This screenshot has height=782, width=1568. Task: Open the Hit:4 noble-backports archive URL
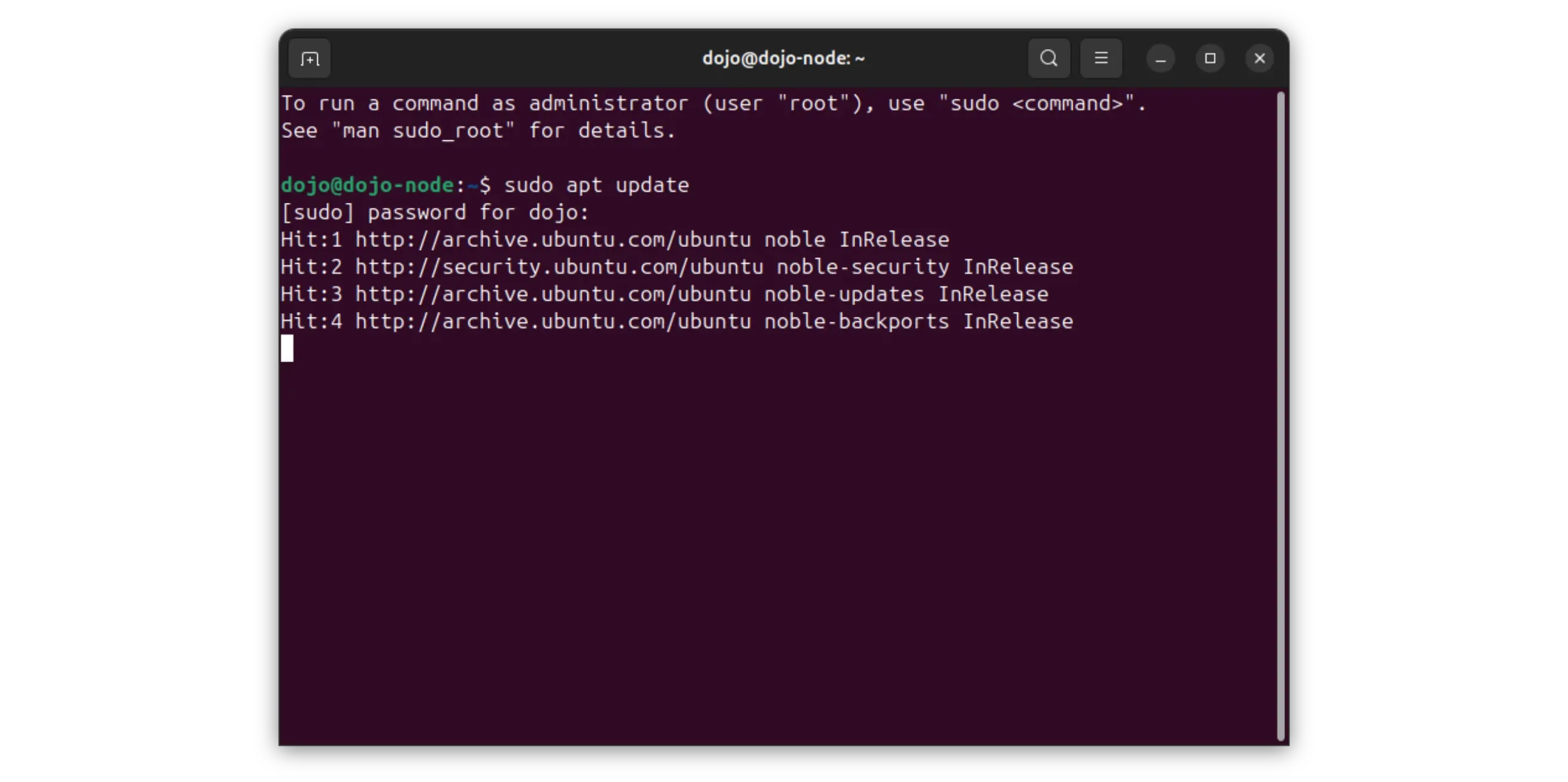click(x=552, y=322)
